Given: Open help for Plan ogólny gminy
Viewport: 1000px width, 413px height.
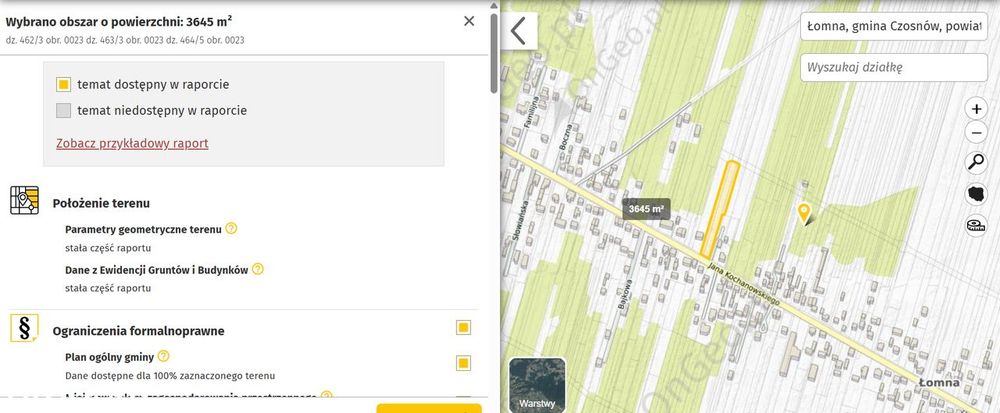Looking at the screenshot, I should click(164, 356).
